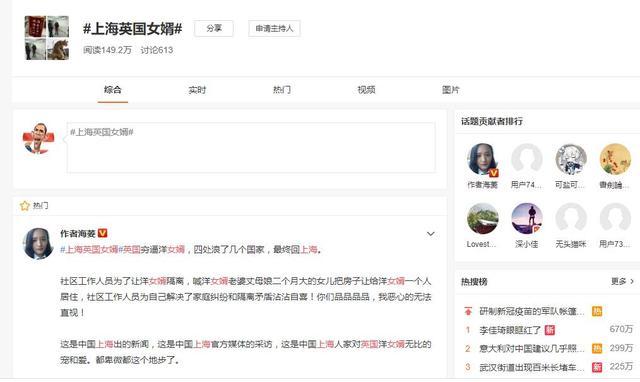Click the star icon next to 热门
Screen dimensions: 640x382
[25, 205]
